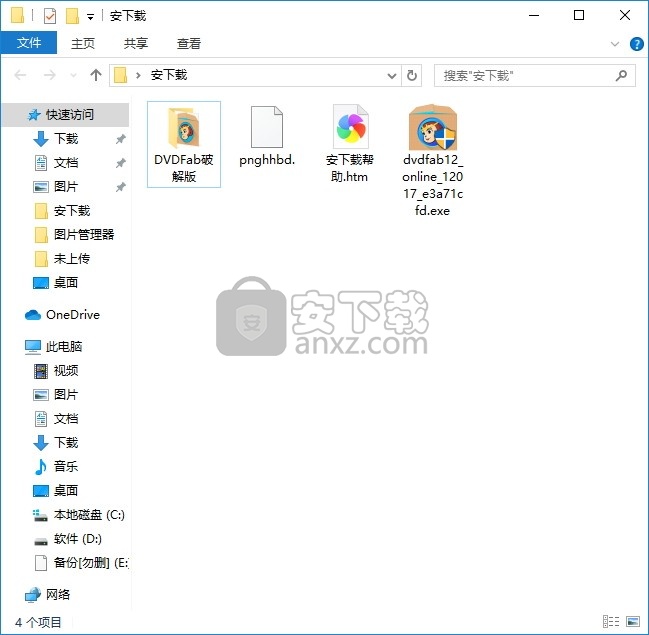This screenshot has height=635, width=649.
Task: Switch to the 查看 ribbon tab
Action: [189, 43]
